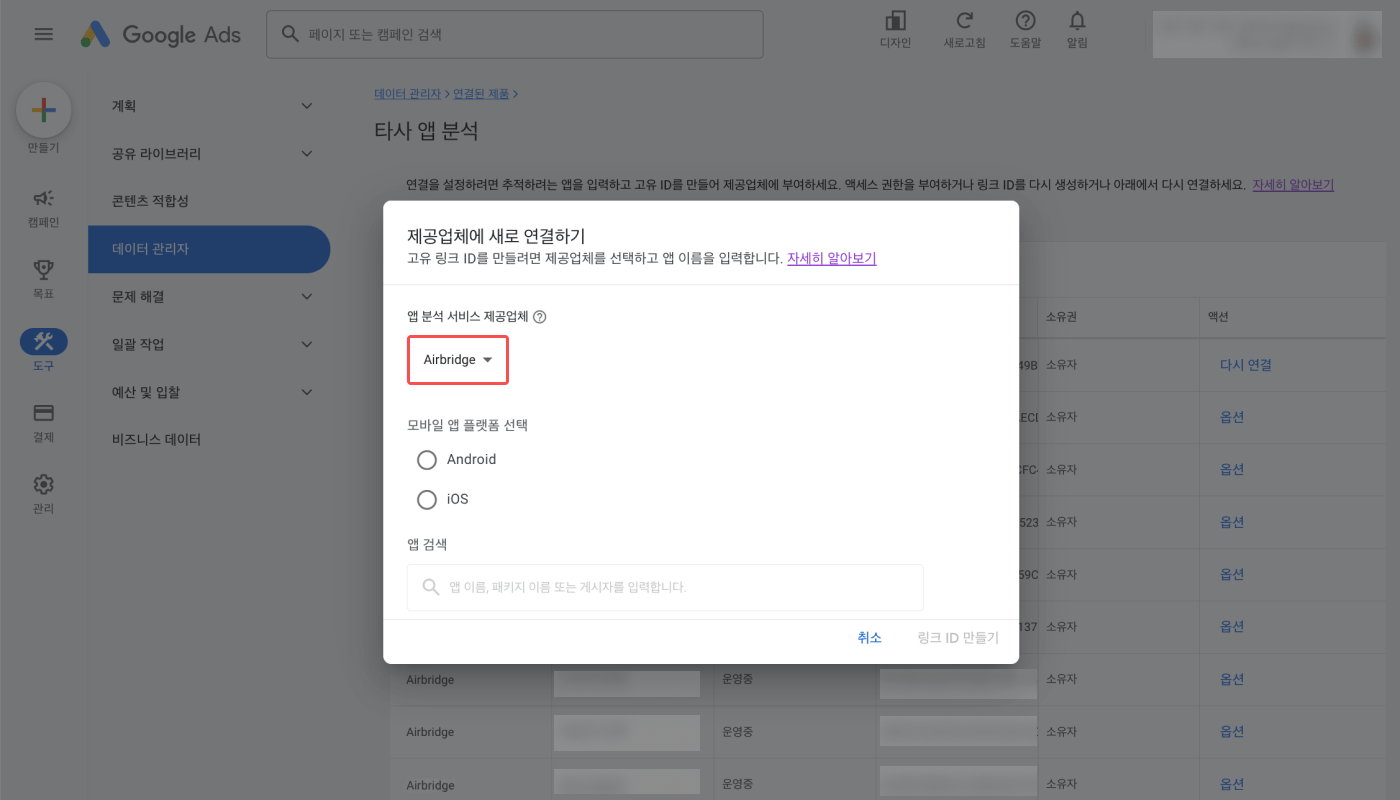1400x800 pixels.
Task: Click the magnifier icon in 앱 검색 field
Action: [431, 587]
